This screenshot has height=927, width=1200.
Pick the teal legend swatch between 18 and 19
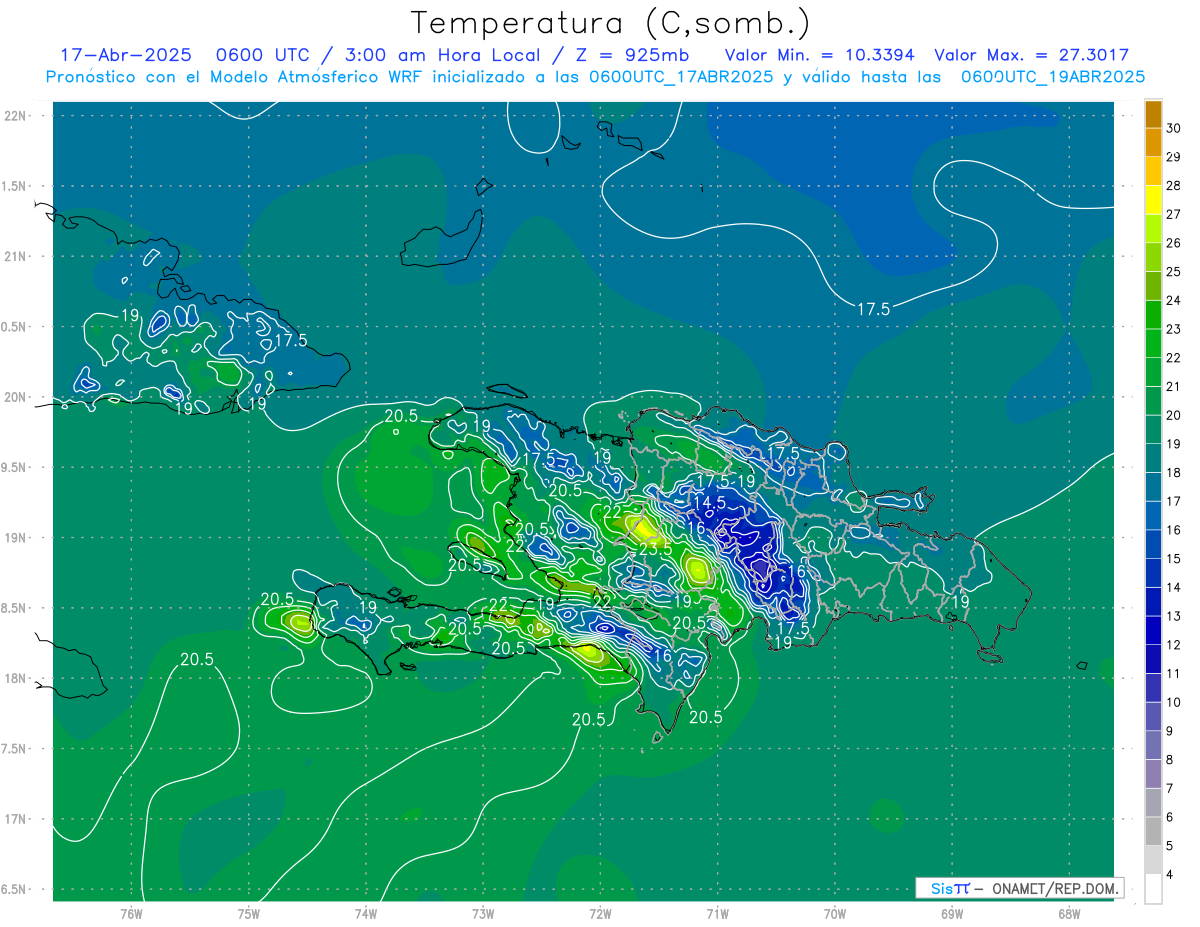[x=1153, y=458]
